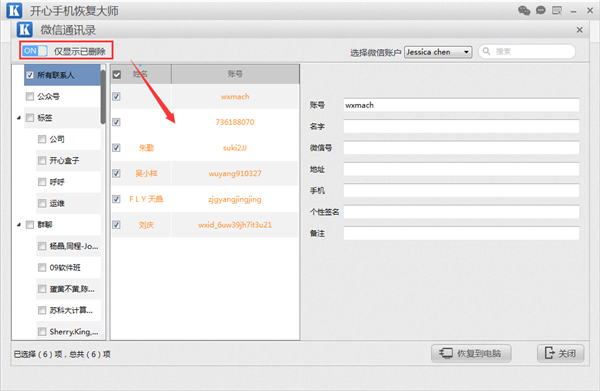The image size is (600, 391).
Task: Select 公众号 in the tree
Action: (62, 96)
